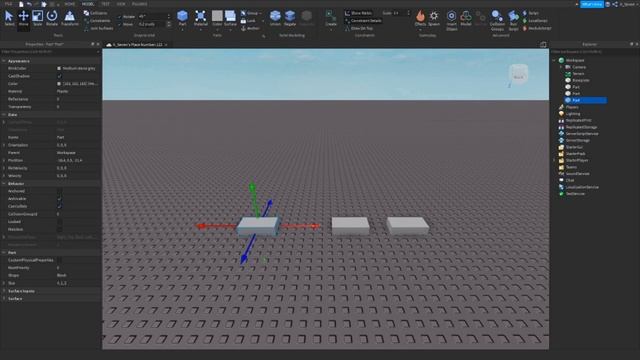Switch to the TEST ribbon tab
This screenshot has height=360, width=640.
(x=105, y=4)
